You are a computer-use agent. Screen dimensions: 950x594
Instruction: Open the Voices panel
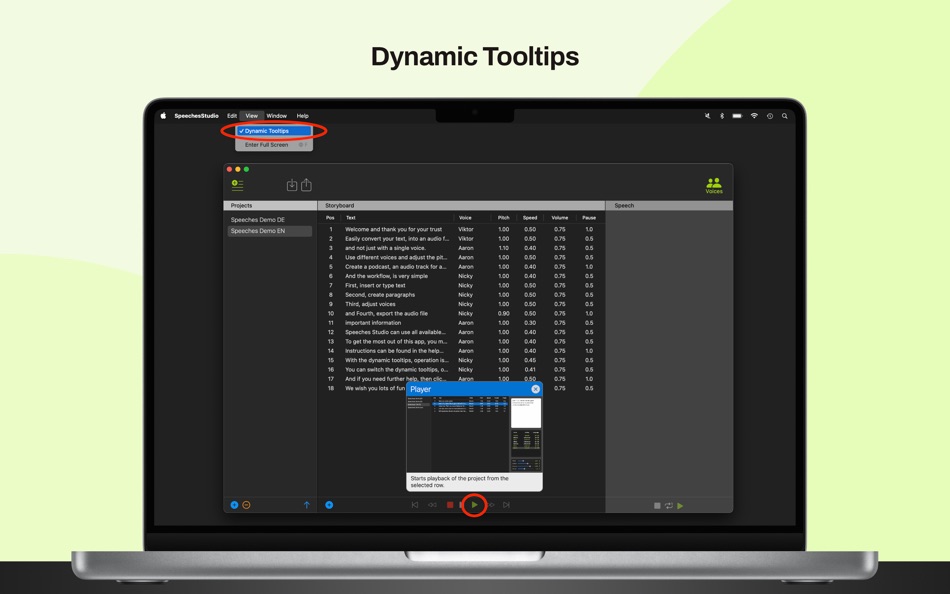(x=714, y=184)
